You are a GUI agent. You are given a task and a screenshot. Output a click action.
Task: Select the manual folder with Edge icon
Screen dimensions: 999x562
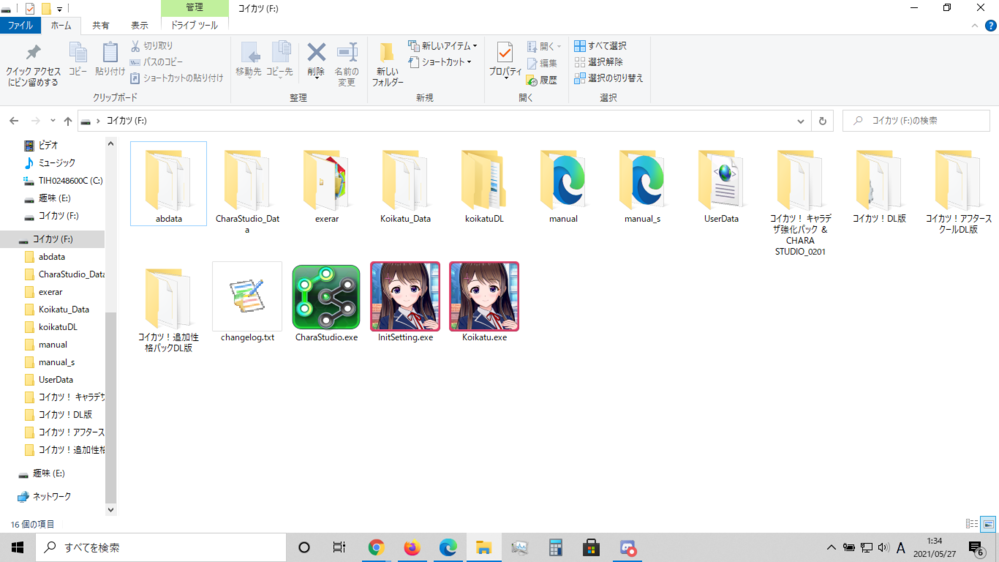click(x=563, y=185)
